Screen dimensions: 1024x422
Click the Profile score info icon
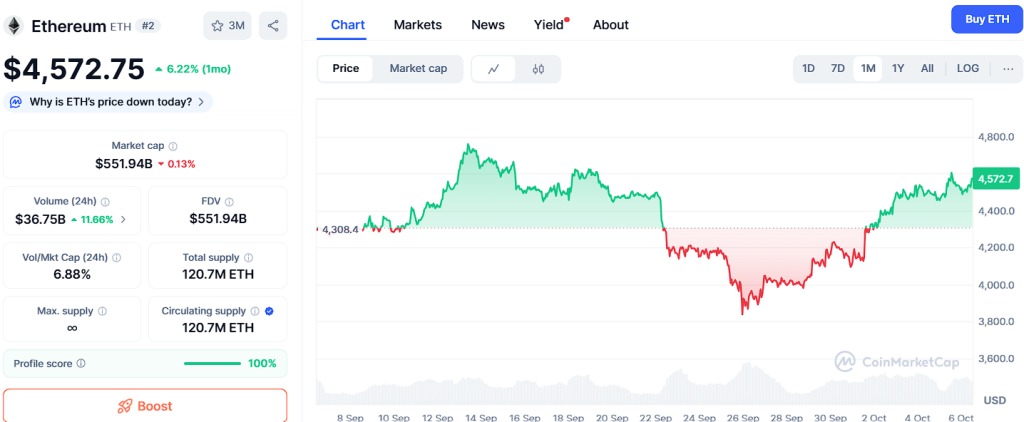coord(81,364)
